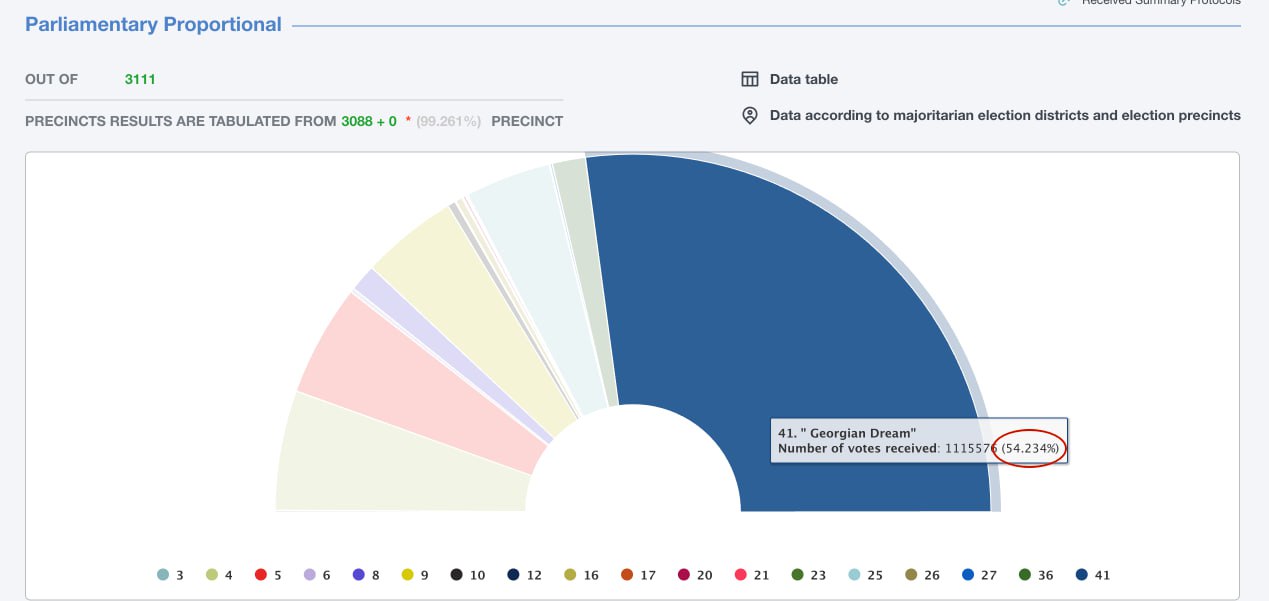1269x601 pixels.
Task: Click legend entry 12 dark navy series
Action: [x=524, y=575]
